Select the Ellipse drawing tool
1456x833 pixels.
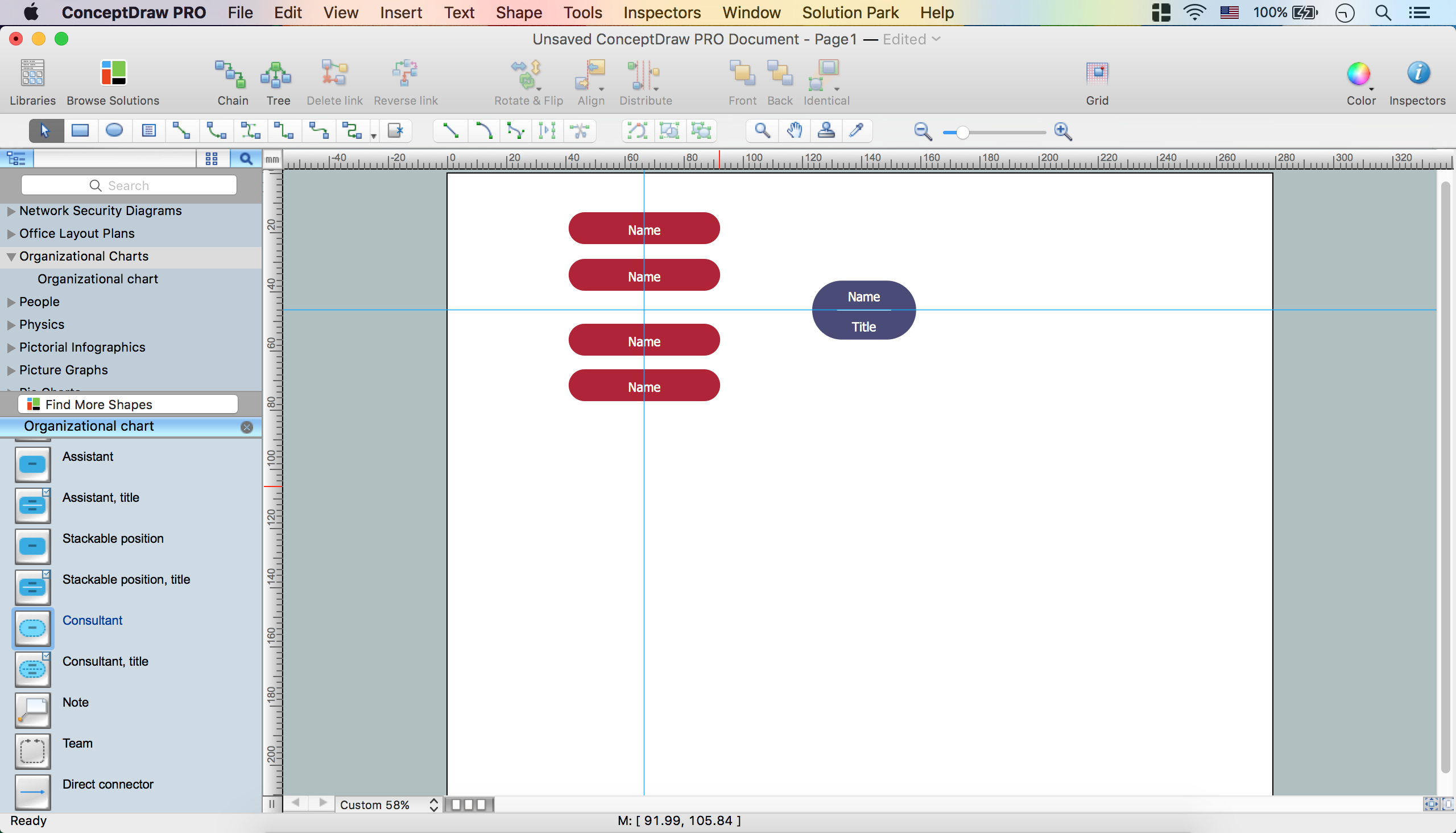click(x=114, y=131)
